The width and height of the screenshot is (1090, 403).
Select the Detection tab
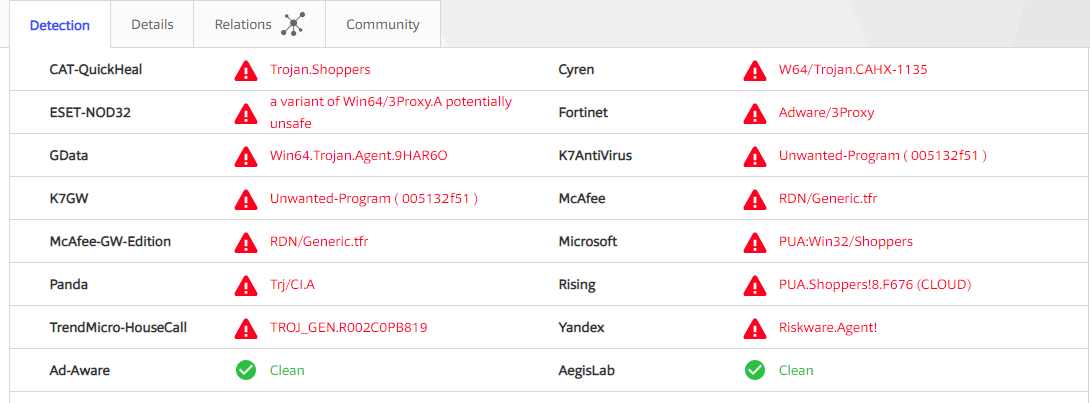click(60, 26)
